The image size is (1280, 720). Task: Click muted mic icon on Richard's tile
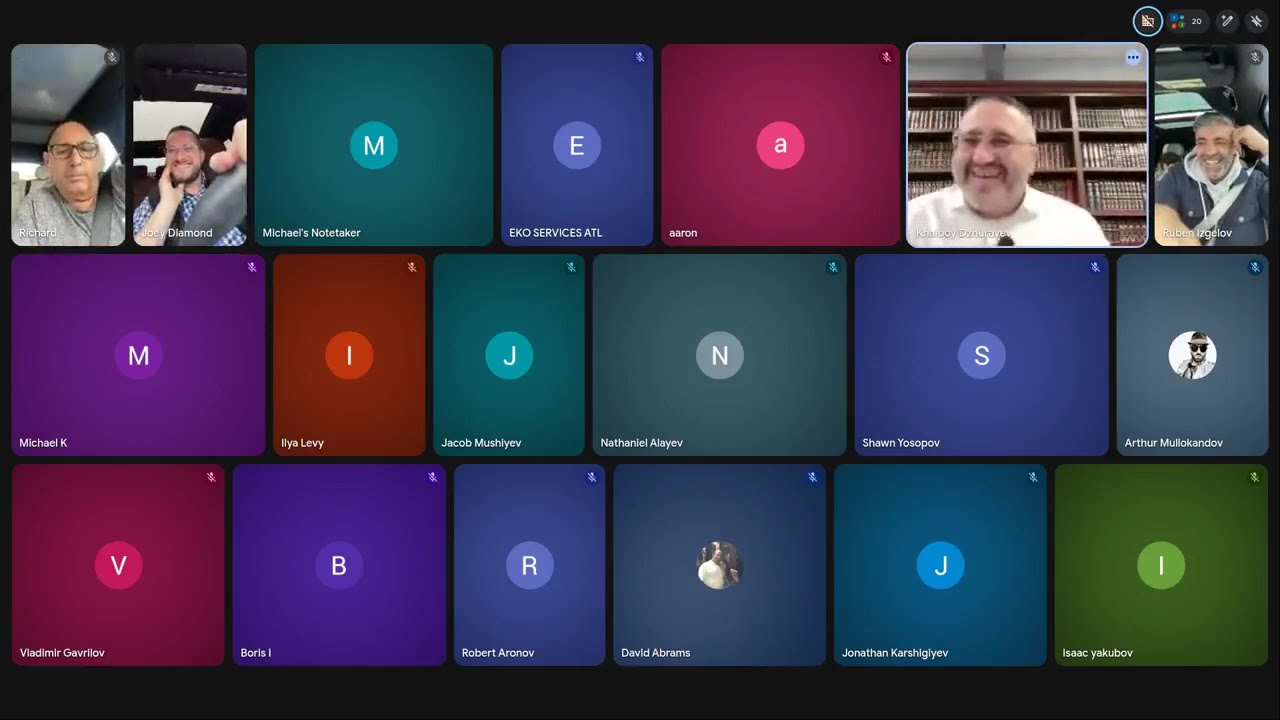coord(112,58)
